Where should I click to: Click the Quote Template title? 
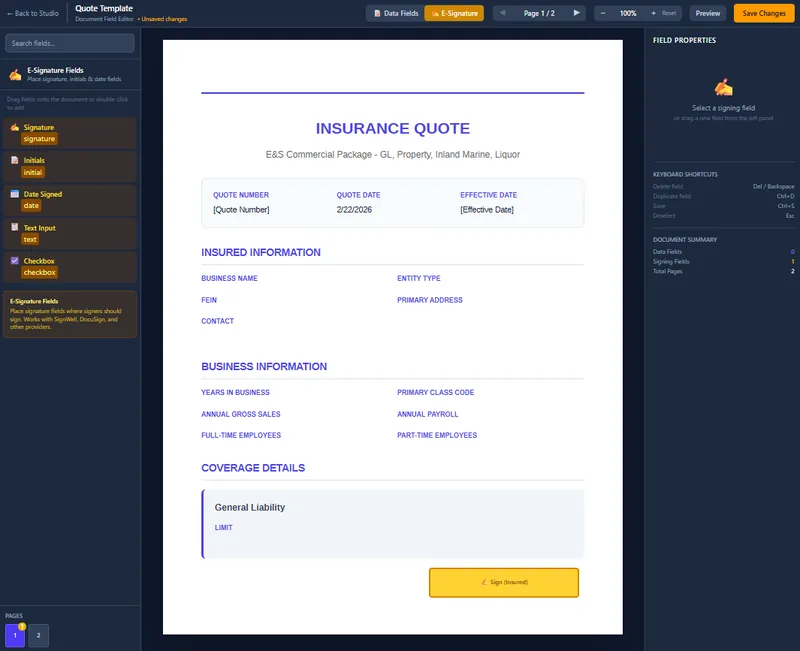(104, 8)
